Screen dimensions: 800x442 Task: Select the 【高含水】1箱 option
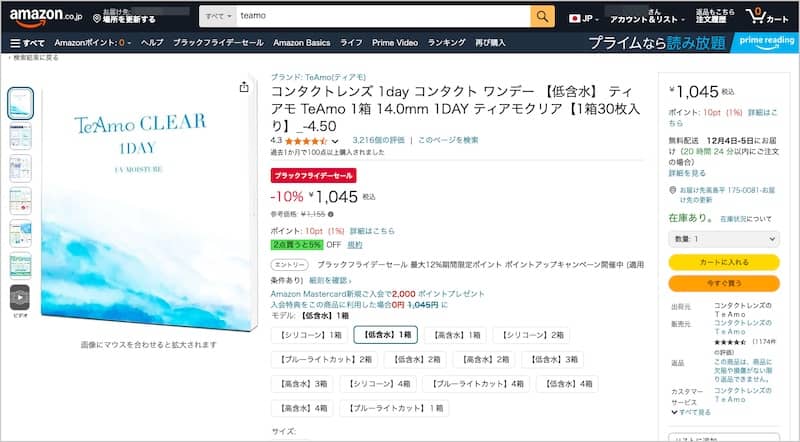pyautogui.click(x=455, y=335)
